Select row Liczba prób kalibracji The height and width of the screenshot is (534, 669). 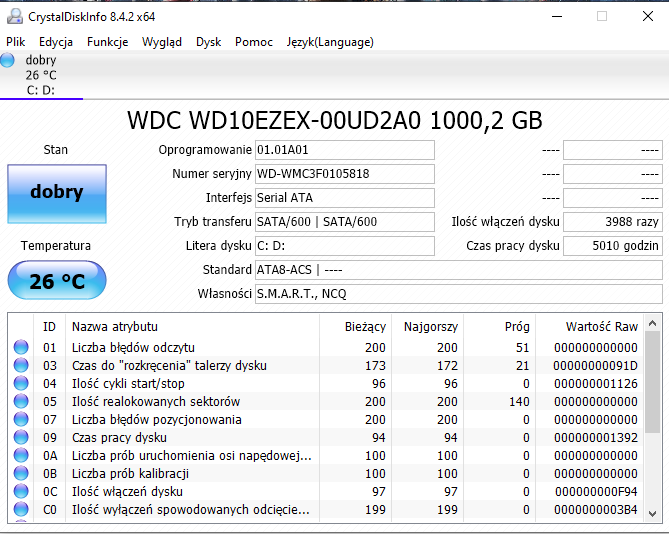[x=326, y=473]
